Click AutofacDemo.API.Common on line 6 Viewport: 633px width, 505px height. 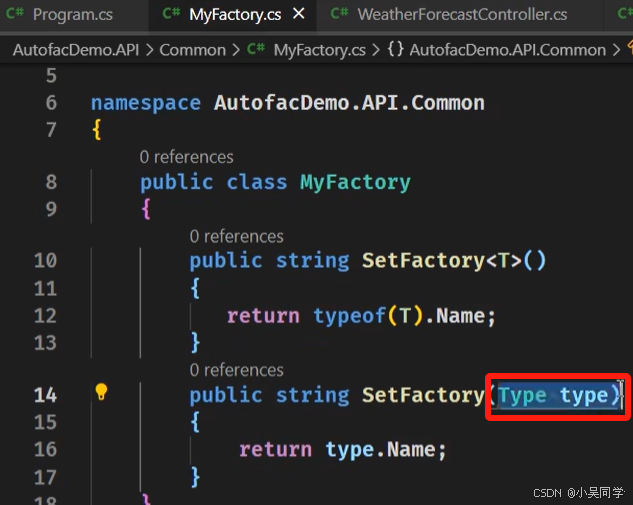click(x=349, y=103)
